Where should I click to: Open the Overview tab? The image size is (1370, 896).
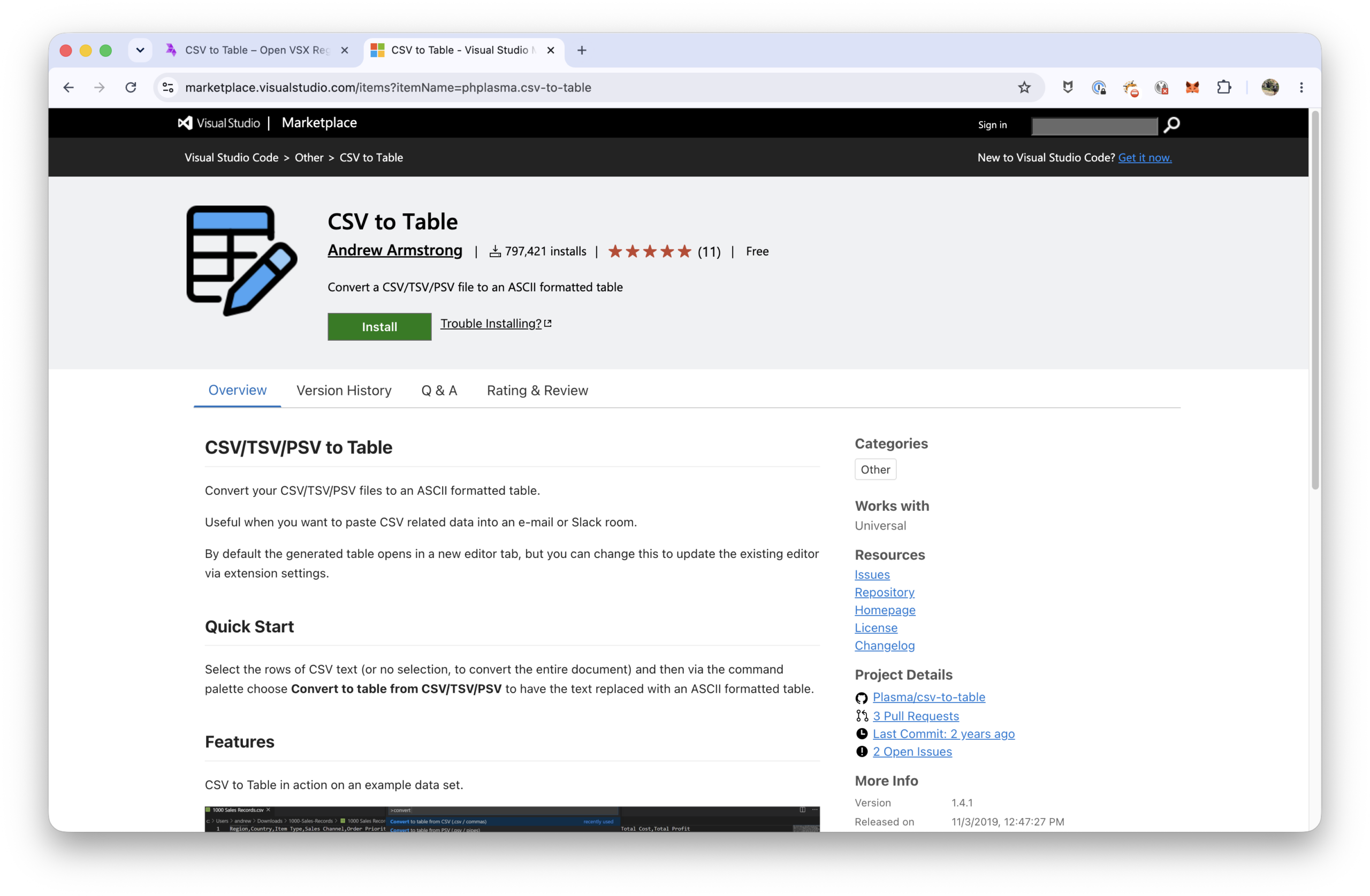pos(237,390)
